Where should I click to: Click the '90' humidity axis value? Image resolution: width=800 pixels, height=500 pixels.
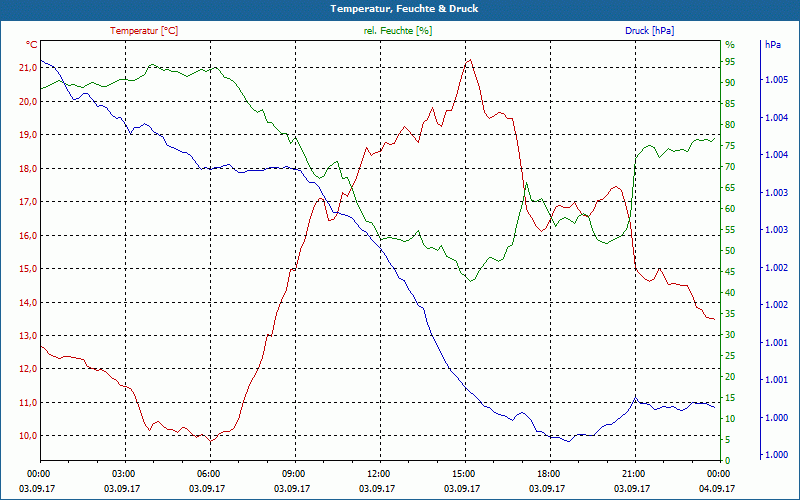tap(730, 83)
